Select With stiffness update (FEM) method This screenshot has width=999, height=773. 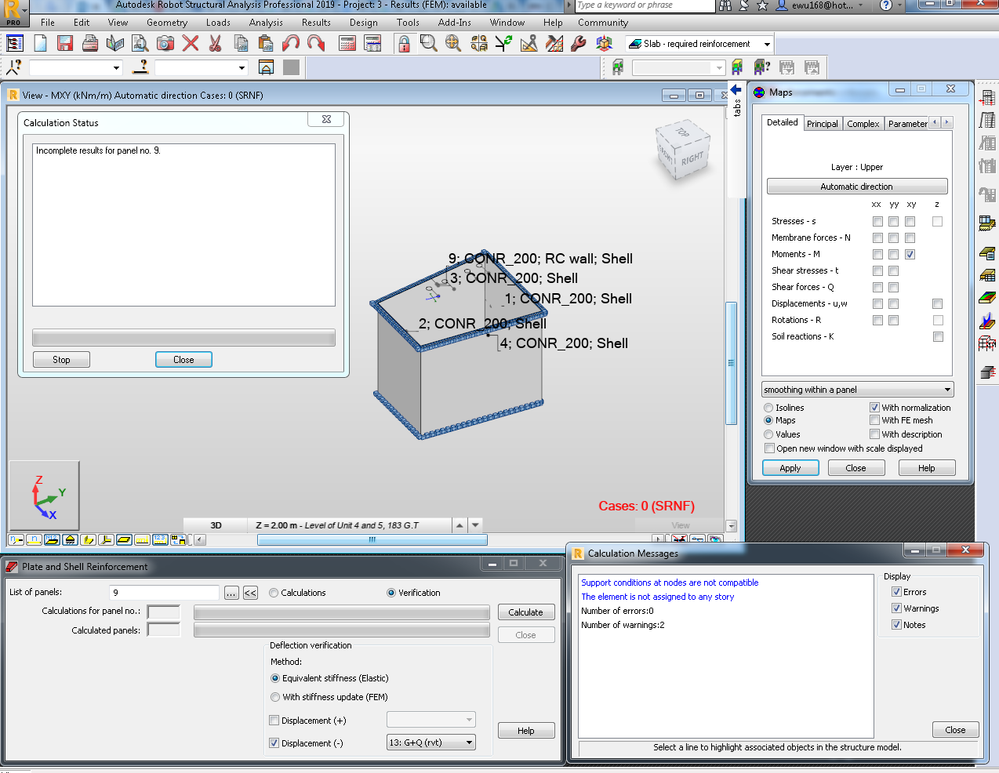pos(275,697)
